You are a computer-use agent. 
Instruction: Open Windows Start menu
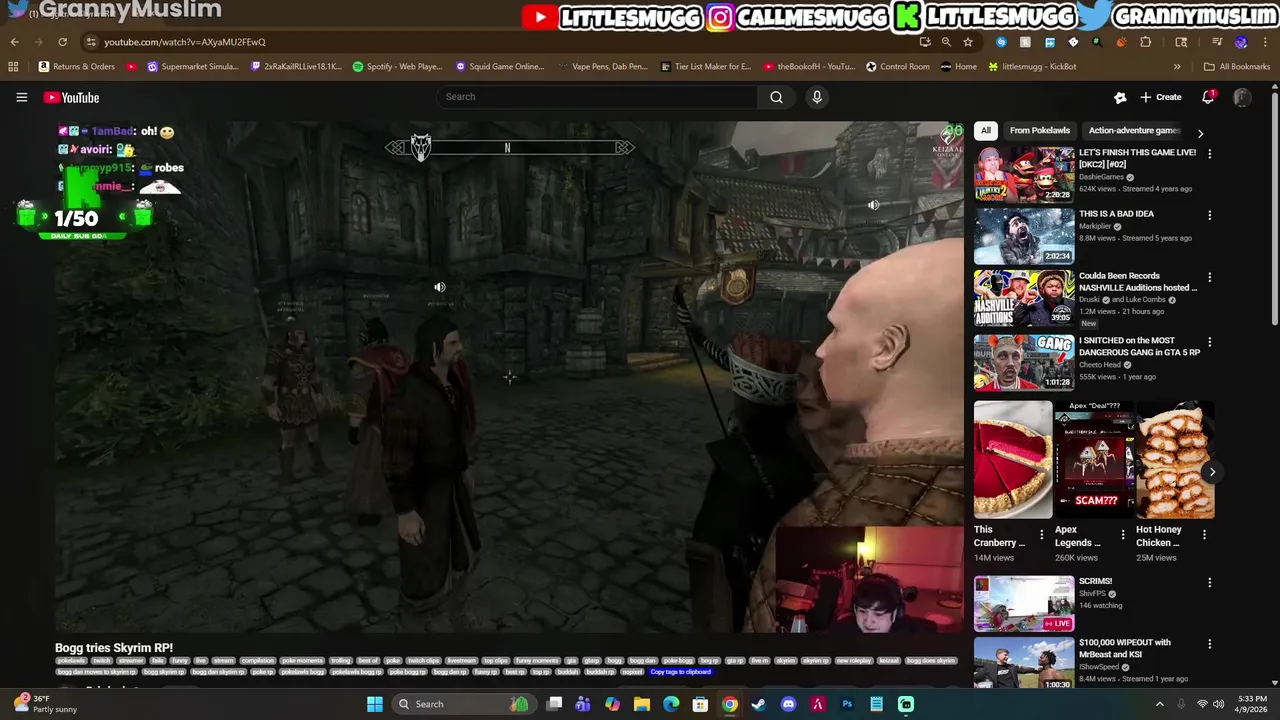(375, 704)
